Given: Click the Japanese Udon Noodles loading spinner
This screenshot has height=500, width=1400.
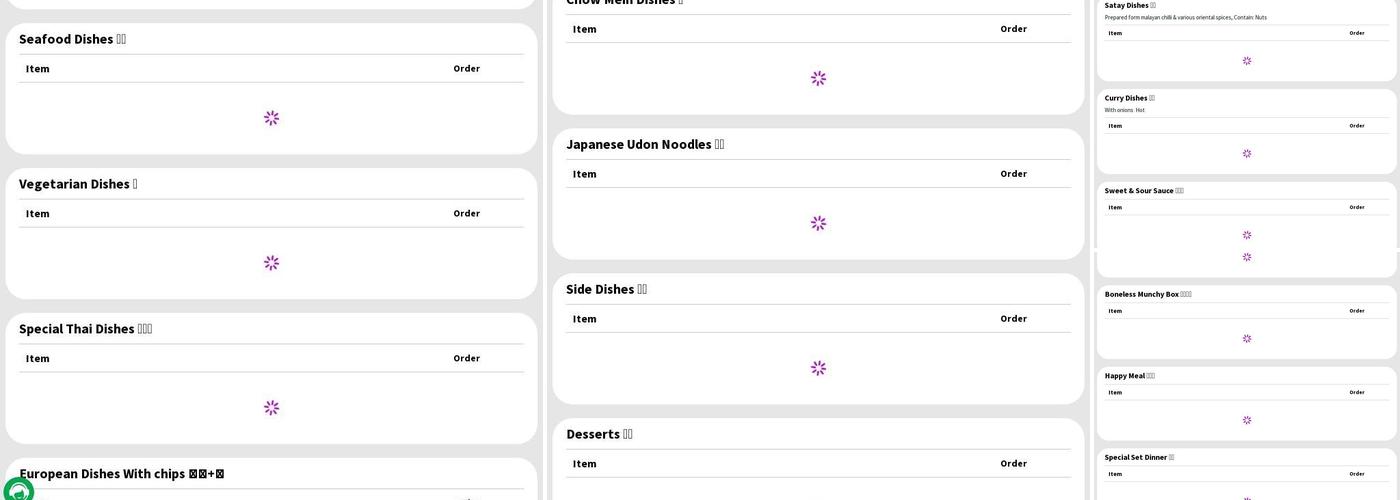Looking at the screenshot, I should [818, 223].
